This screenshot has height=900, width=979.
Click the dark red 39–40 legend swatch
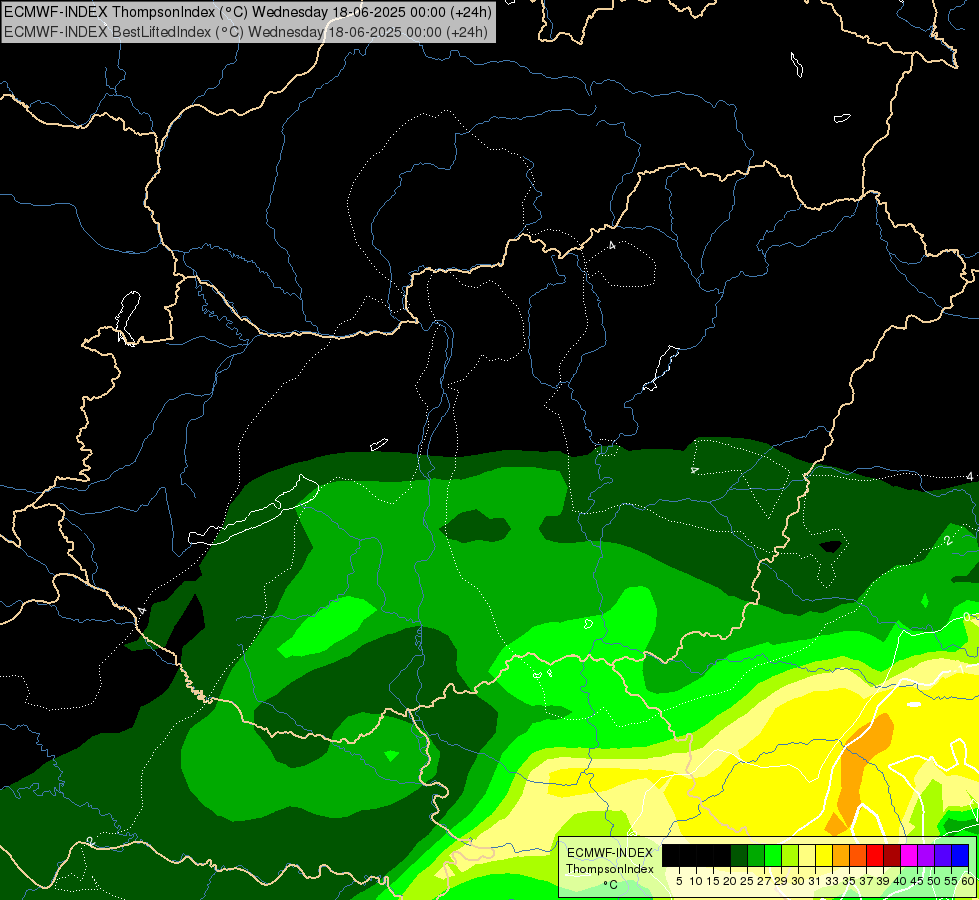892,856
